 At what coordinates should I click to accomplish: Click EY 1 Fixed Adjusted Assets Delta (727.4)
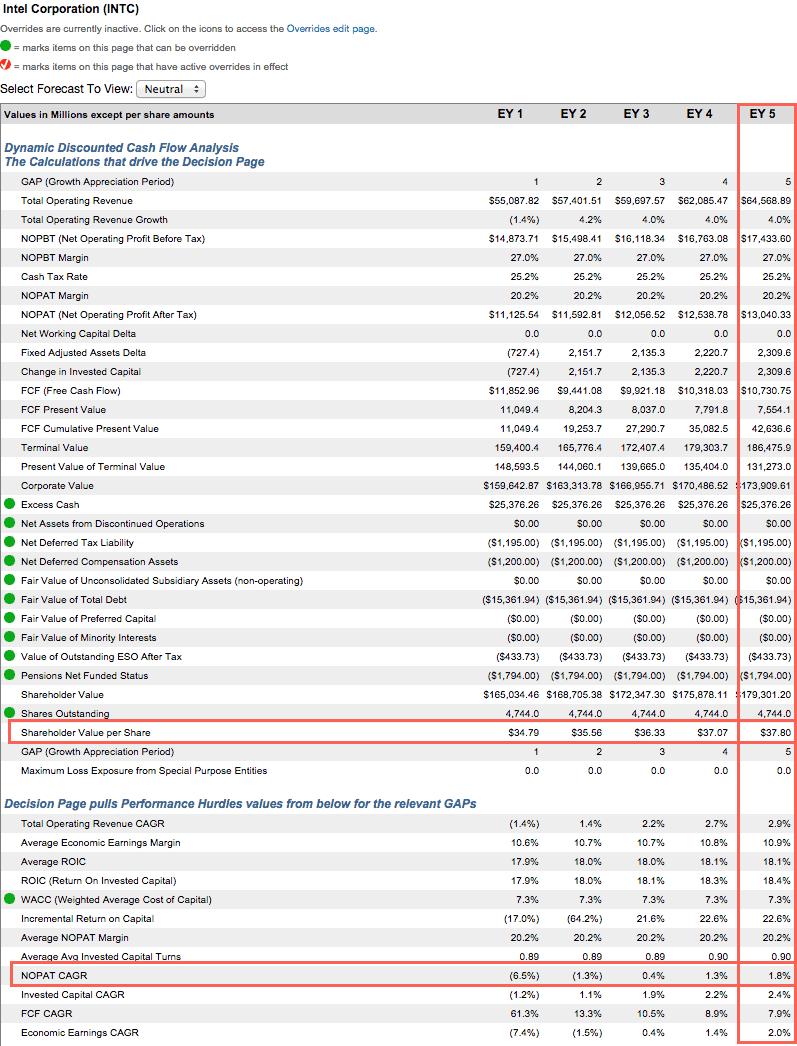click(523, 353)
